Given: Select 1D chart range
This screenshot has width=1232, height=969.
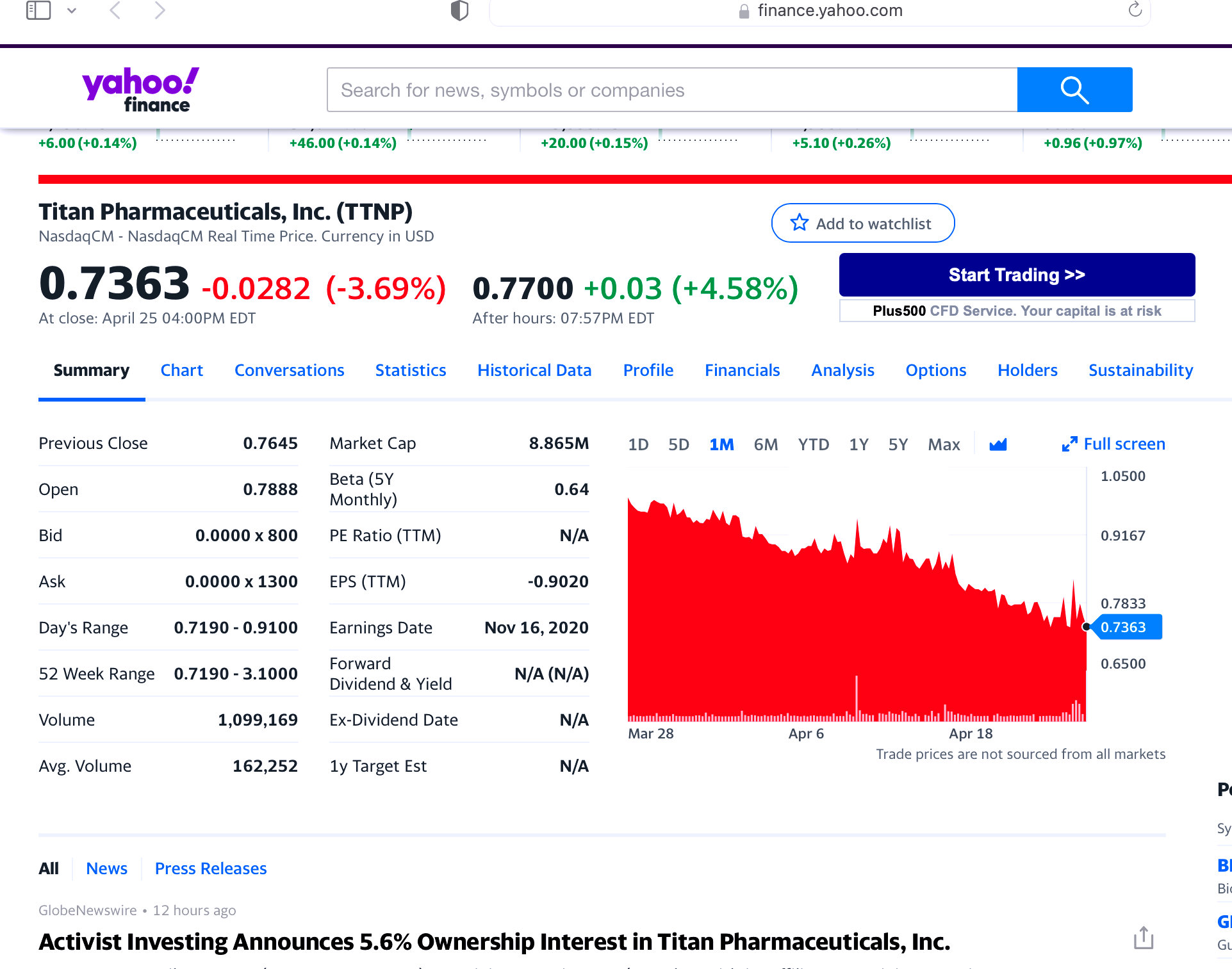Looking at the screenshot, I should (x=638, y=444).
